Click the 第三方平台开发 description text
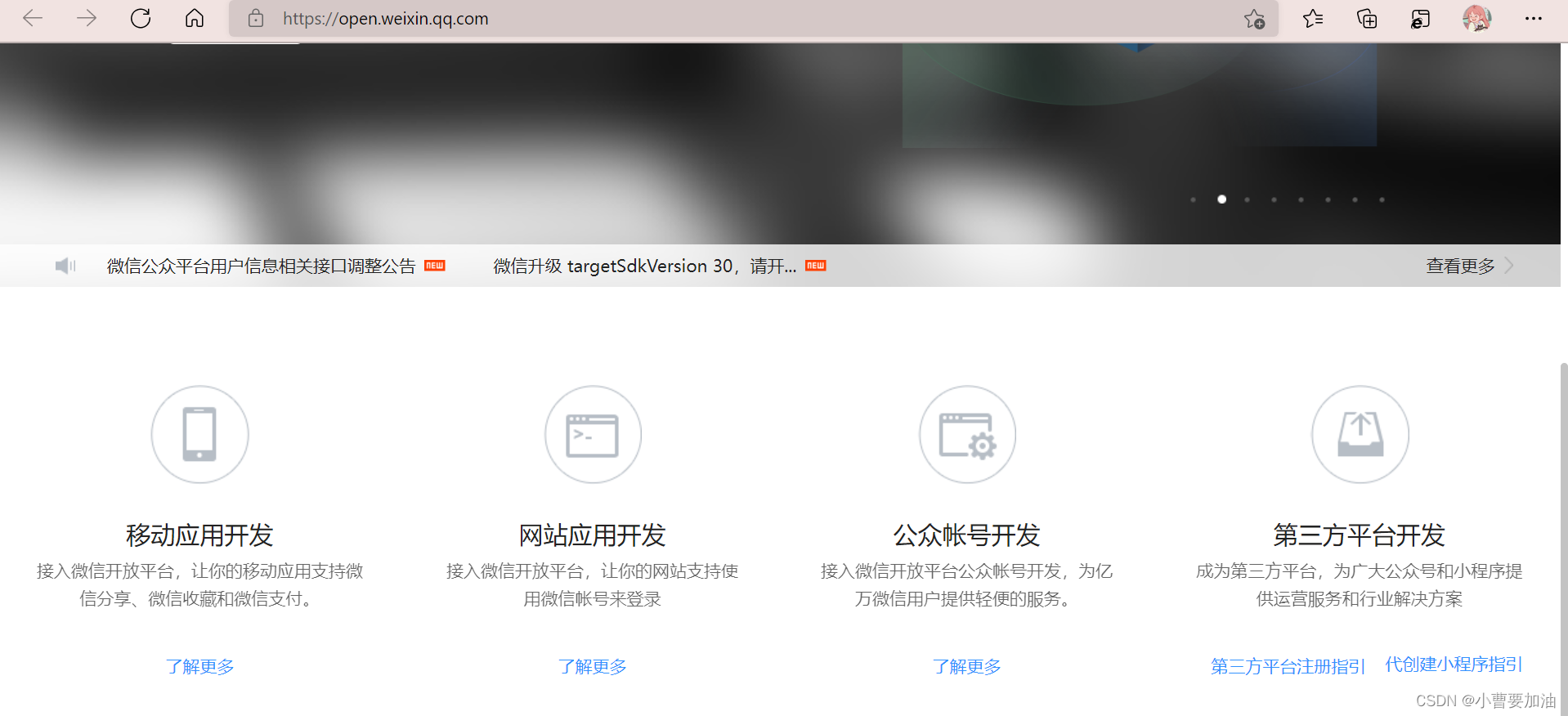The image size is (1568, 716). (1360, 584)
